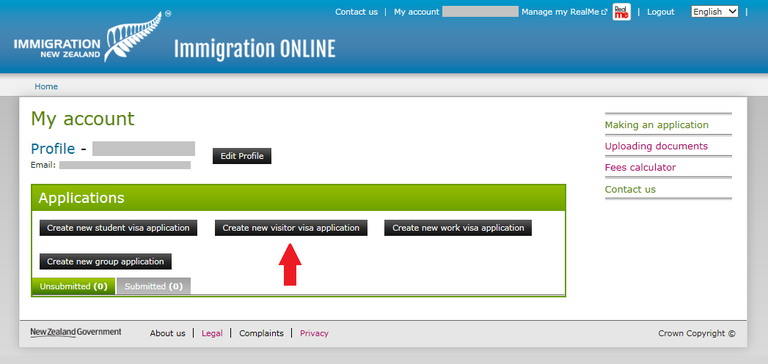Navigate to Home breadcrumb
Screen dimensions: 768x364
tap(46, 86)
